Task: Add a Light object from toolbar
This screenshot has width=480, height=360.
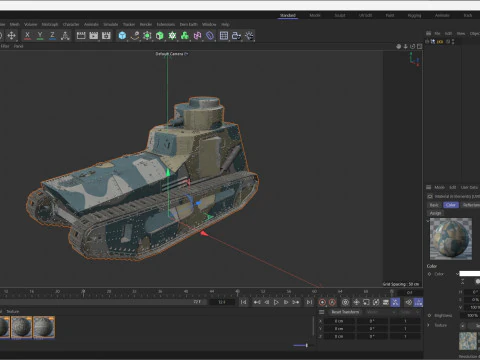Action: [249, 35]
